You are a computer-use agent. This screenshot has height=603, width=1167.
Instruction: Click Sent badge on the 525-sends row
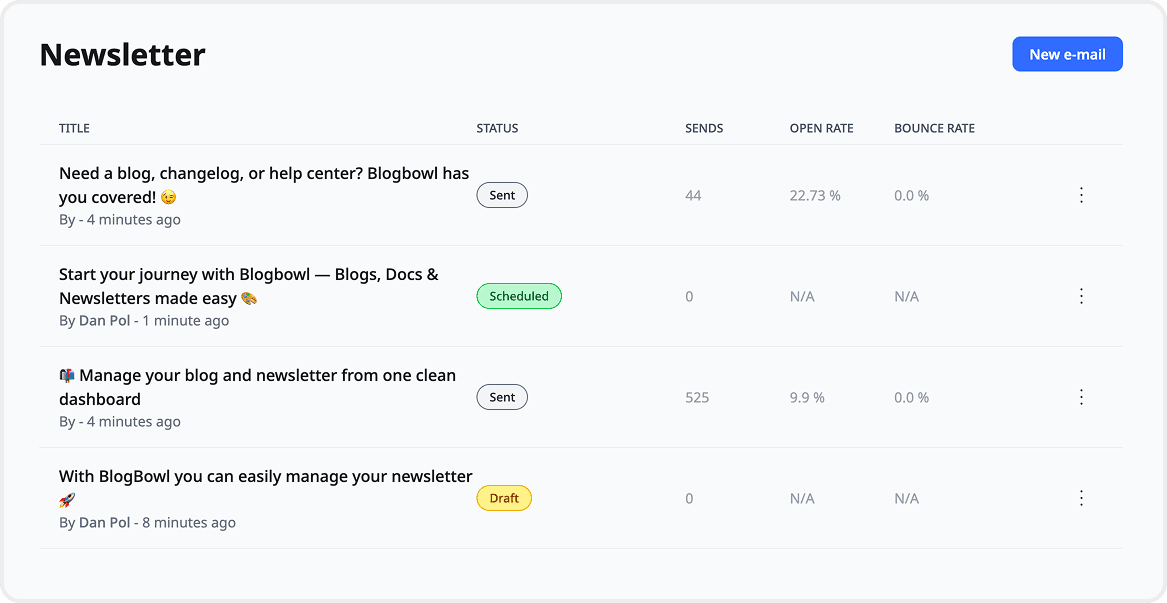click(x=502, y=397)
